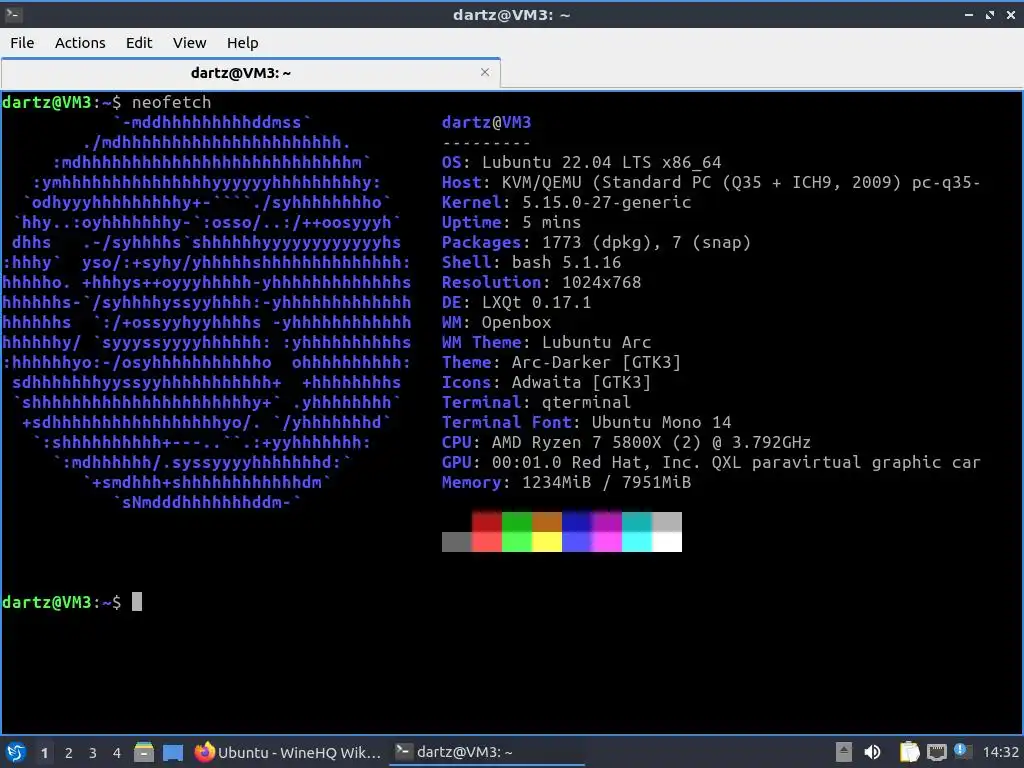Click the 'Kernel: 5.15.0-27-generic' line
Viewport: 1024px width, 768px height.
[x=566, y=202]
